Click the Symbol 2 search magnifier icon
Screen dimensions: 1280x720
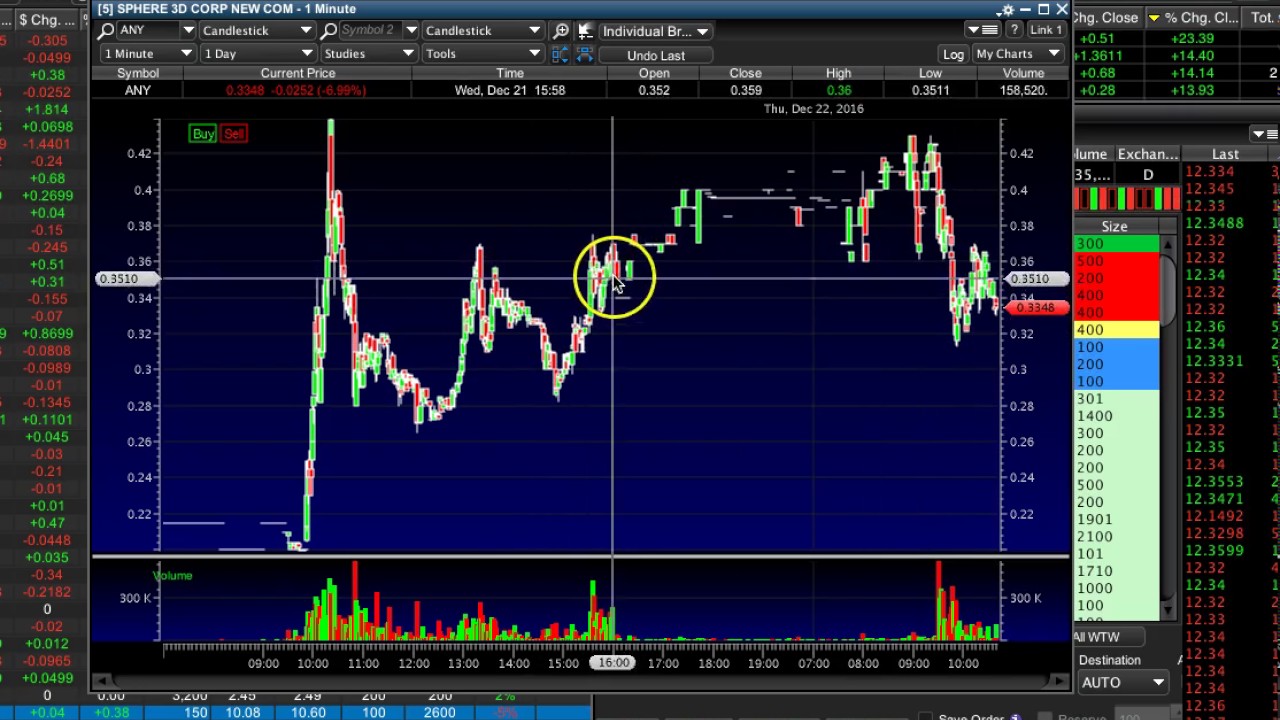click(329, 31)
